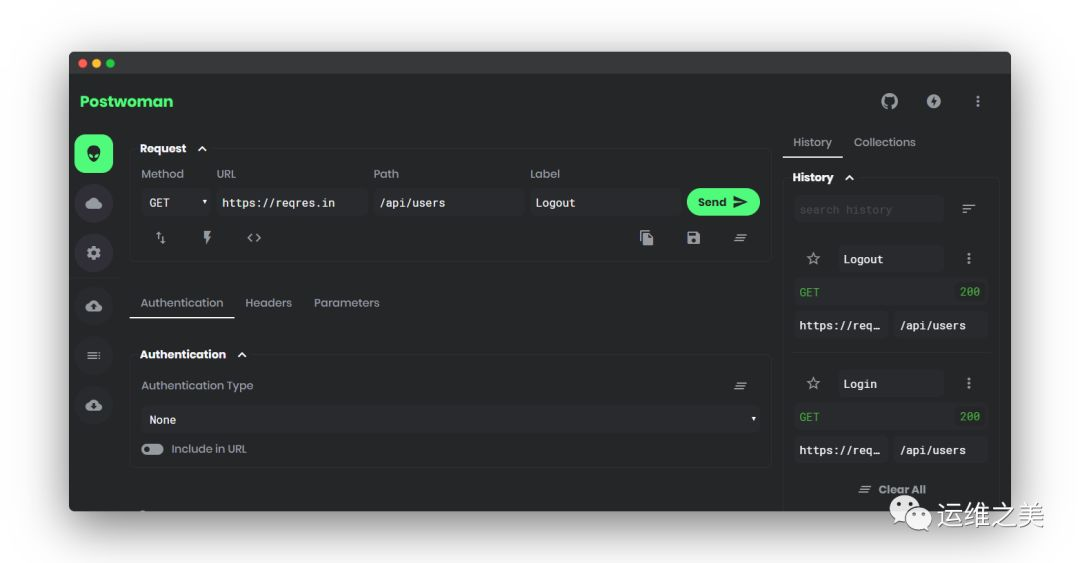Screen dimensions: 1080x563
Task: Save request with the floppy disk icon
Action: point(694,238)
